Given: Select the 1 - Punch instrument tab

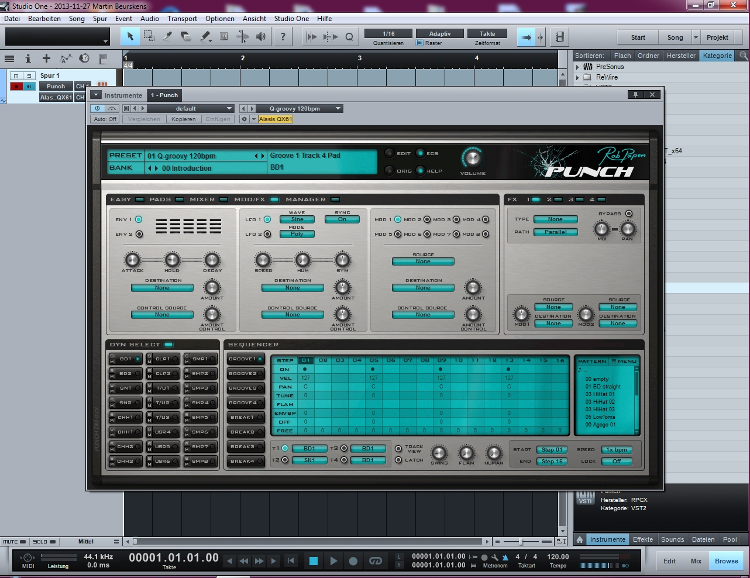Looking at the screenshot, I should [x=164, y=95].
